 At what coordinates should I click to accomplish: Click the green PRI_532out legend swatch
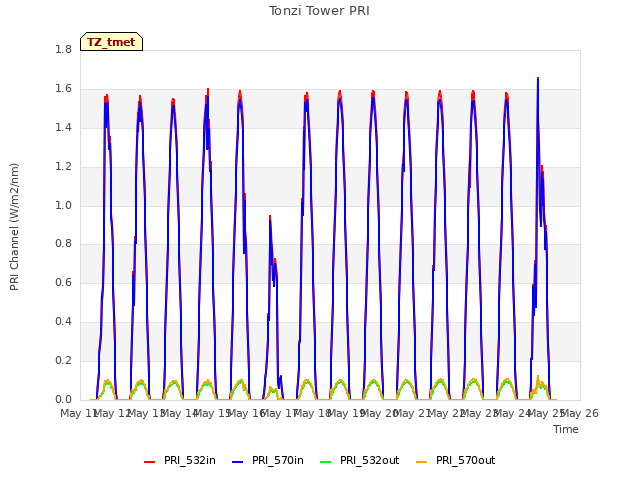pos(326,462)
